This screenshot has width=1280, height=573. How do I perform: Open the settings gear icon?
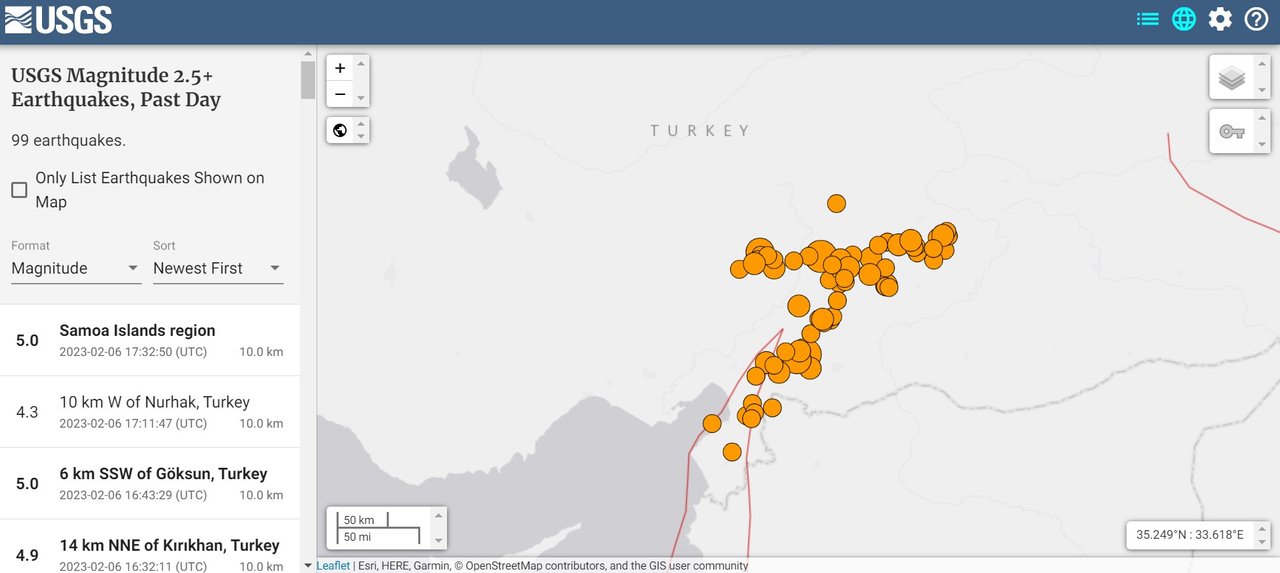coord(1220,19)
